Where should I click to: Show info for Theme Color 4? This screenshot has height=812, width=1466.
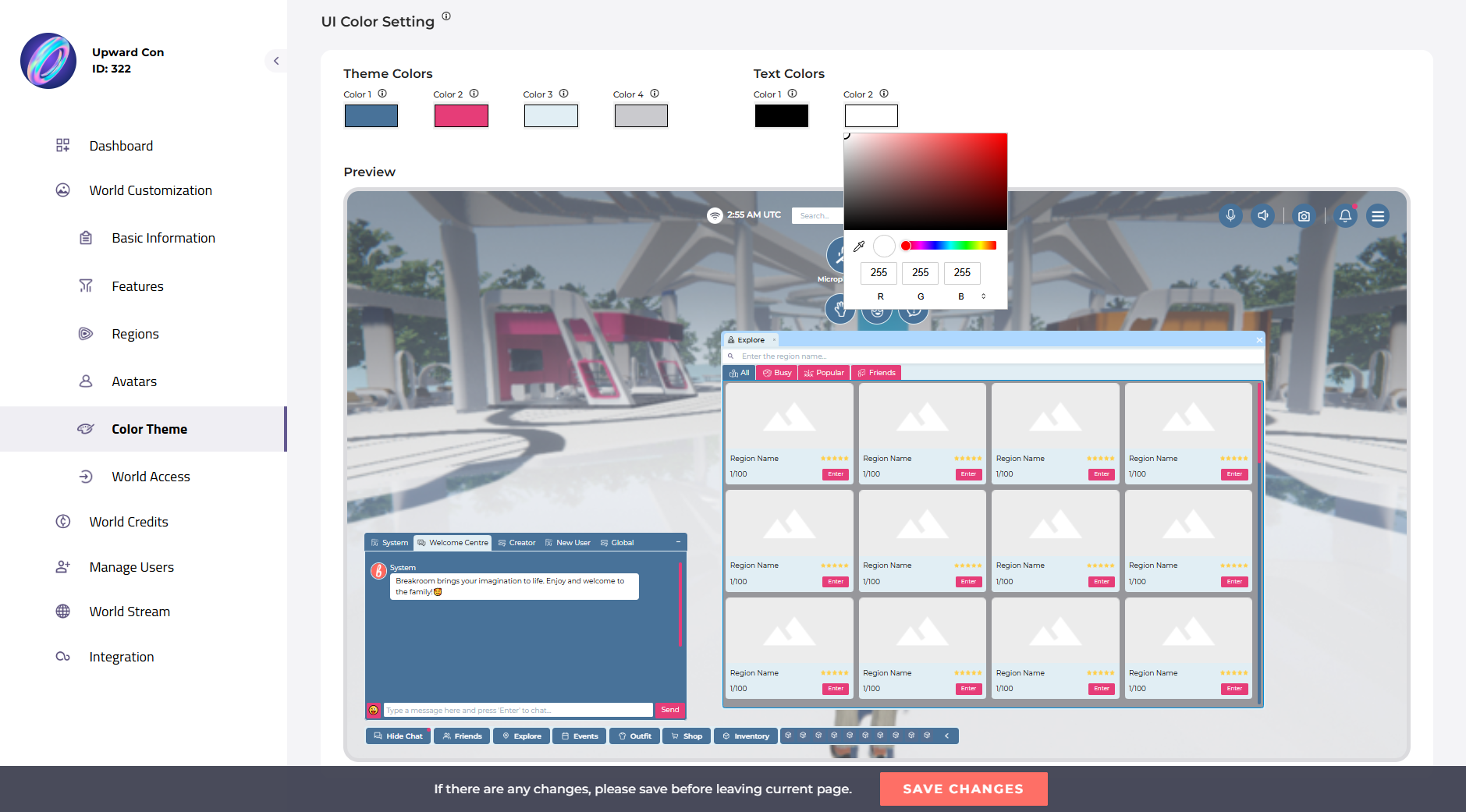pyautogui.click(x=655, y=94)
